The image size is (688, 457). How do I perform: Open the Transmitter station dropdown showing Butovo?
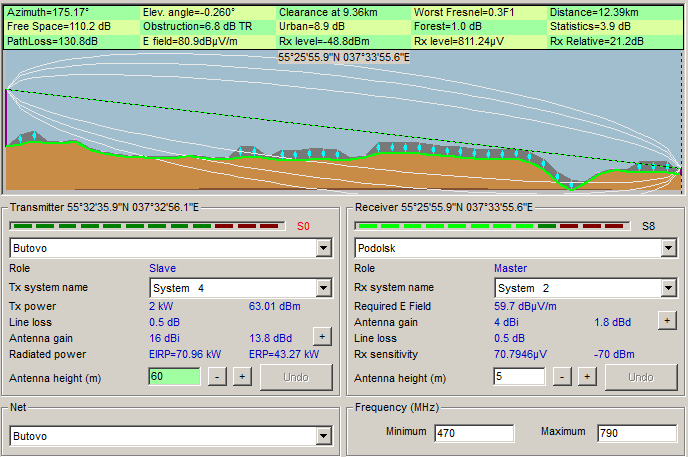323,248
